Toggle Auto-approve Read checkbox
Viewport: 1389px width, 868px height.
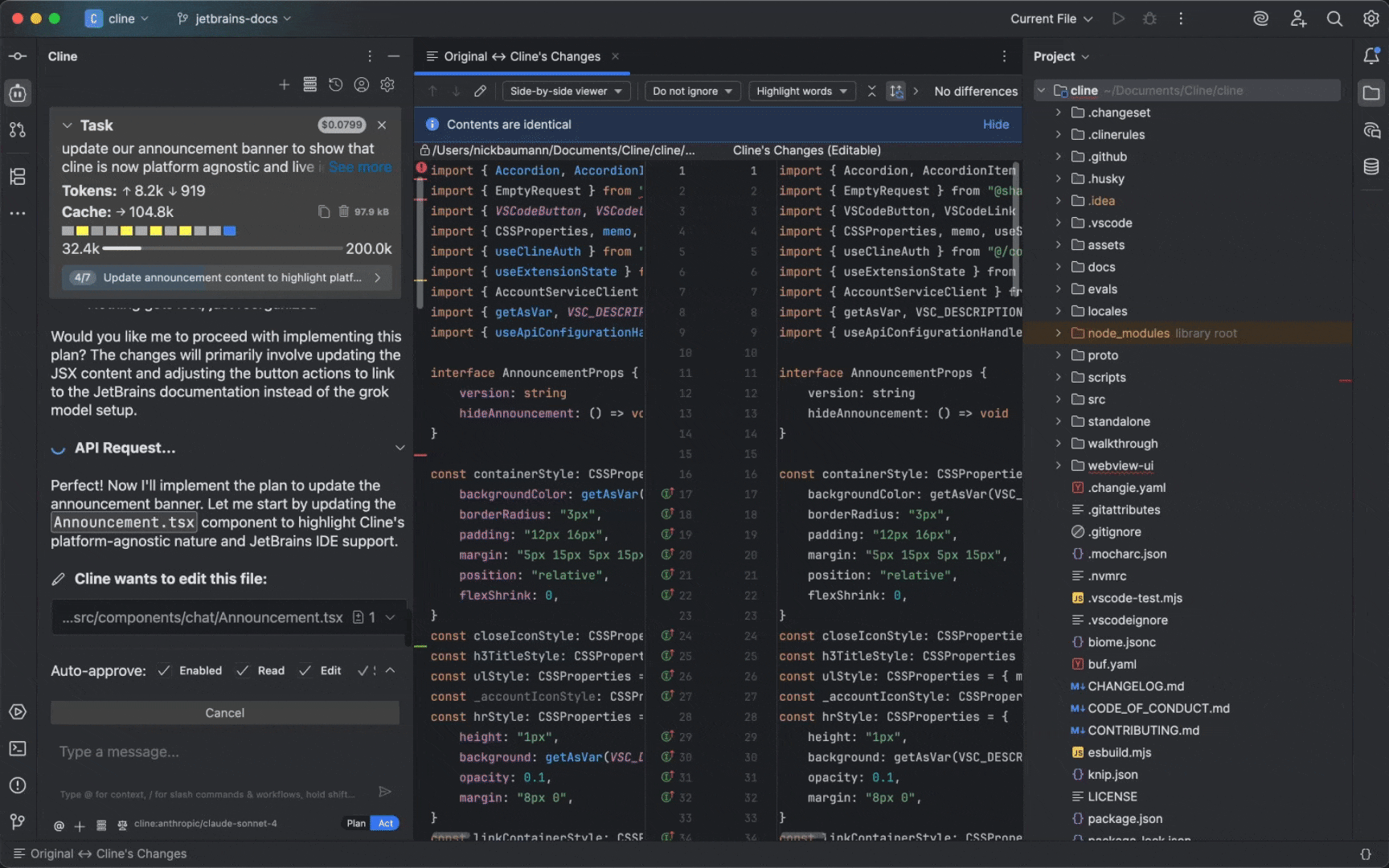(242, 670)
